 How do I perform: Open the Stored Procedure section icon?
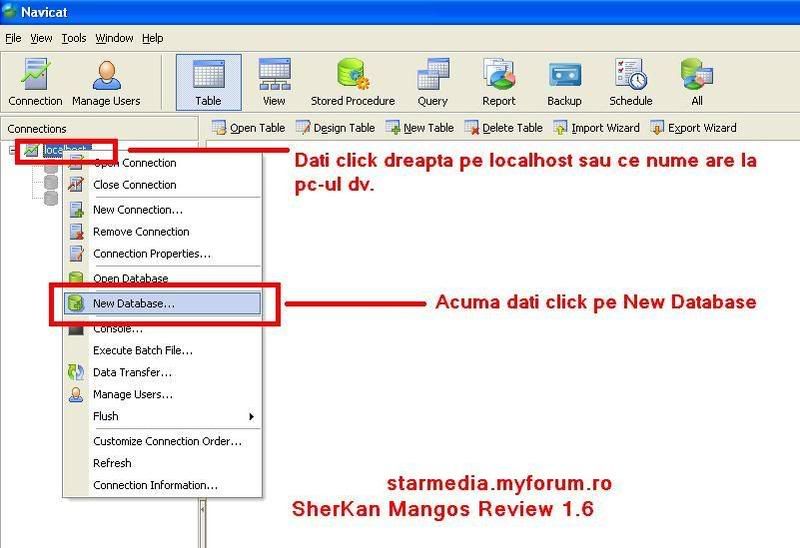[352, 82]
